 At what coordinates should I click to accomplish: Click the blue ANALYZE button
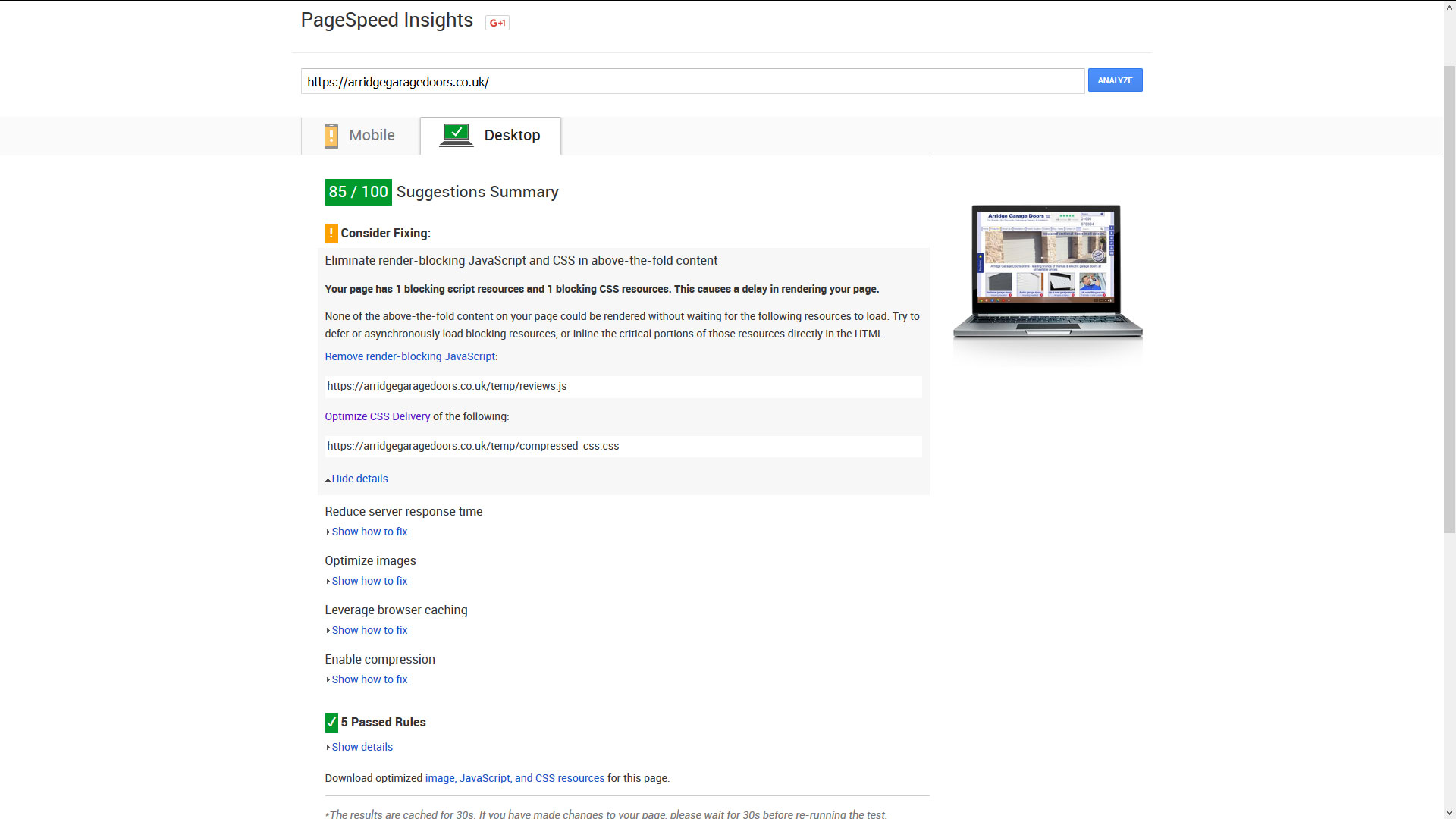click(x=1115, y=80)
